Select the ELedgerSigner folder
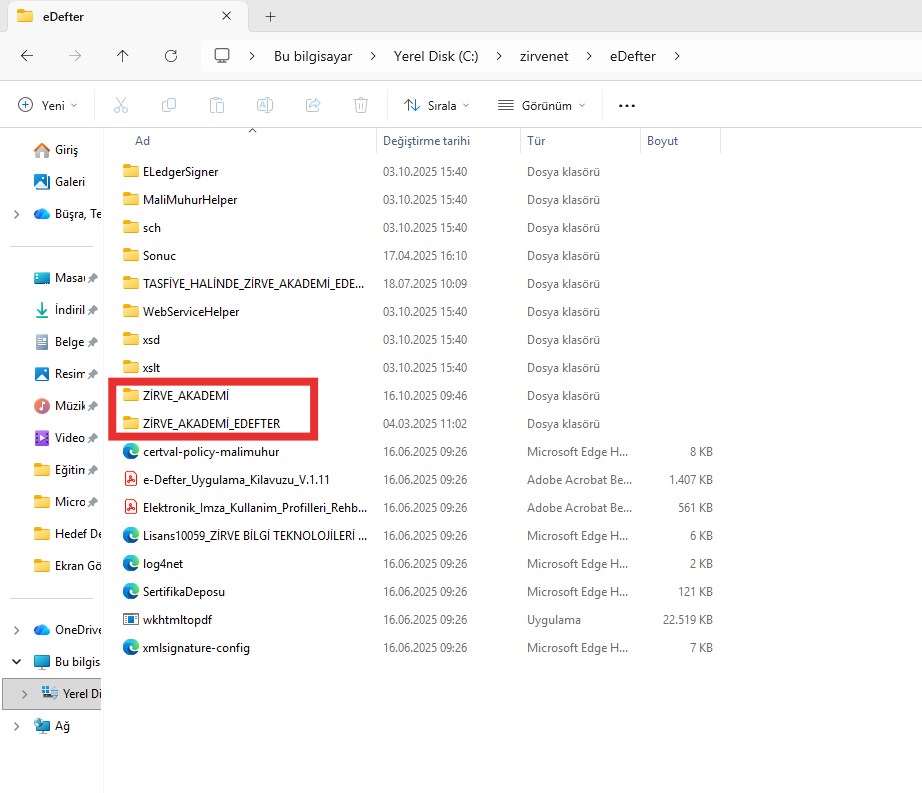Image resolution: width=922 pixels, height=793 pixels. [171, 172]
